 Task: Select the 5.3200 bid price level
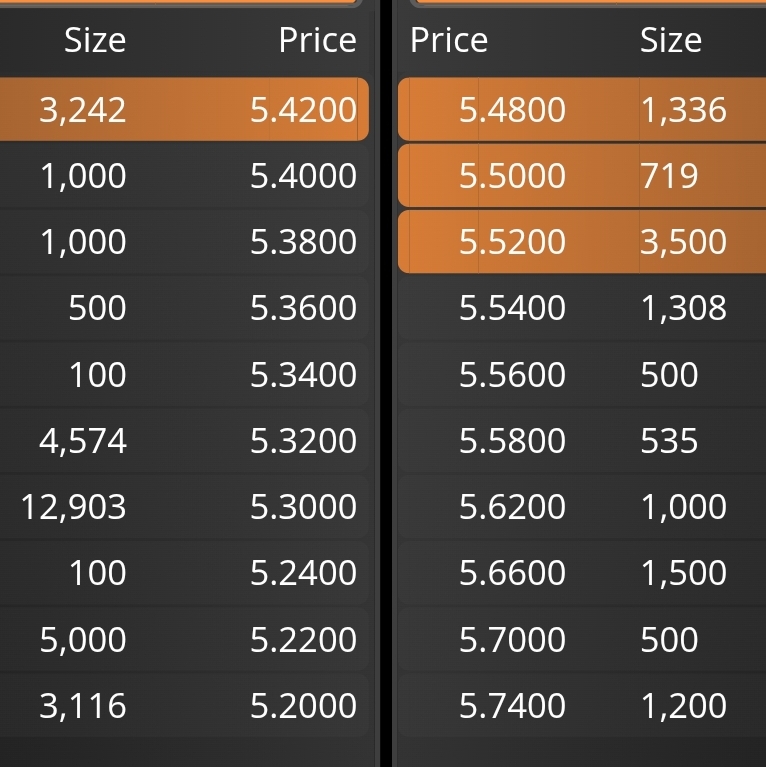pos(183,441)
